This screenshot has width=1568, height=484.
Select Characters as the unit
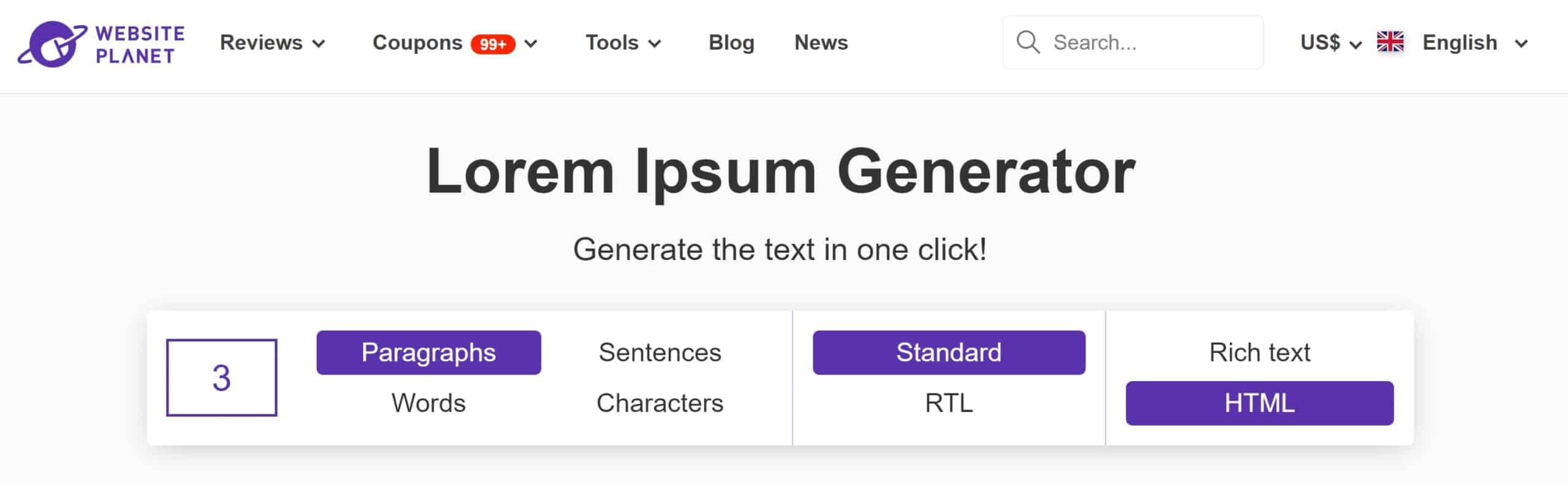(x=660, y=403)
